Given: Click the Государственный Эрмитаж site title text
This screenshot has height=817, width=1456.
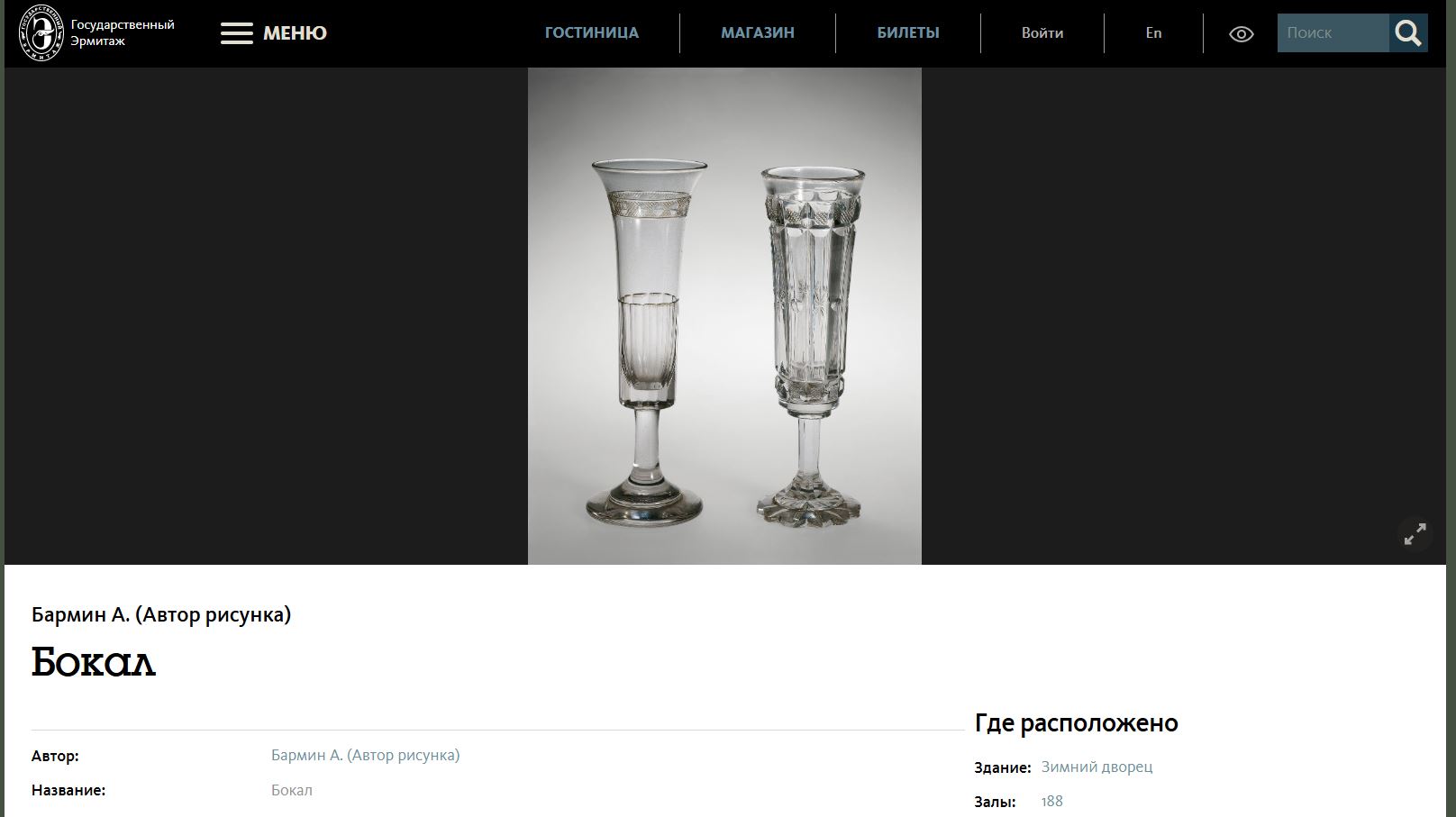Looking at the screenshot, I should click(123, 33).
